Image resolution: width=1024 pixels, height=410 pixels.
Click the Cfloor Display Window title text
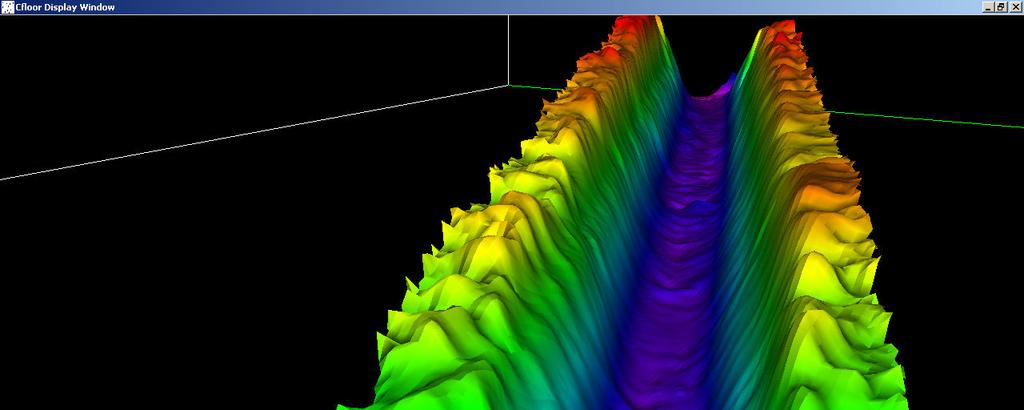click(65, 7)
